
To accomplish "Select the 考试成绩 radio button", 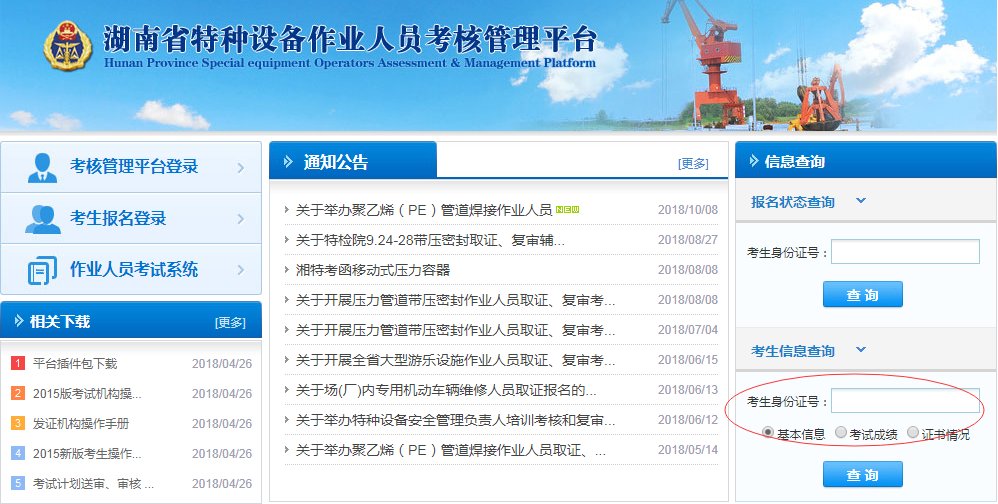I will coord(841,433).
